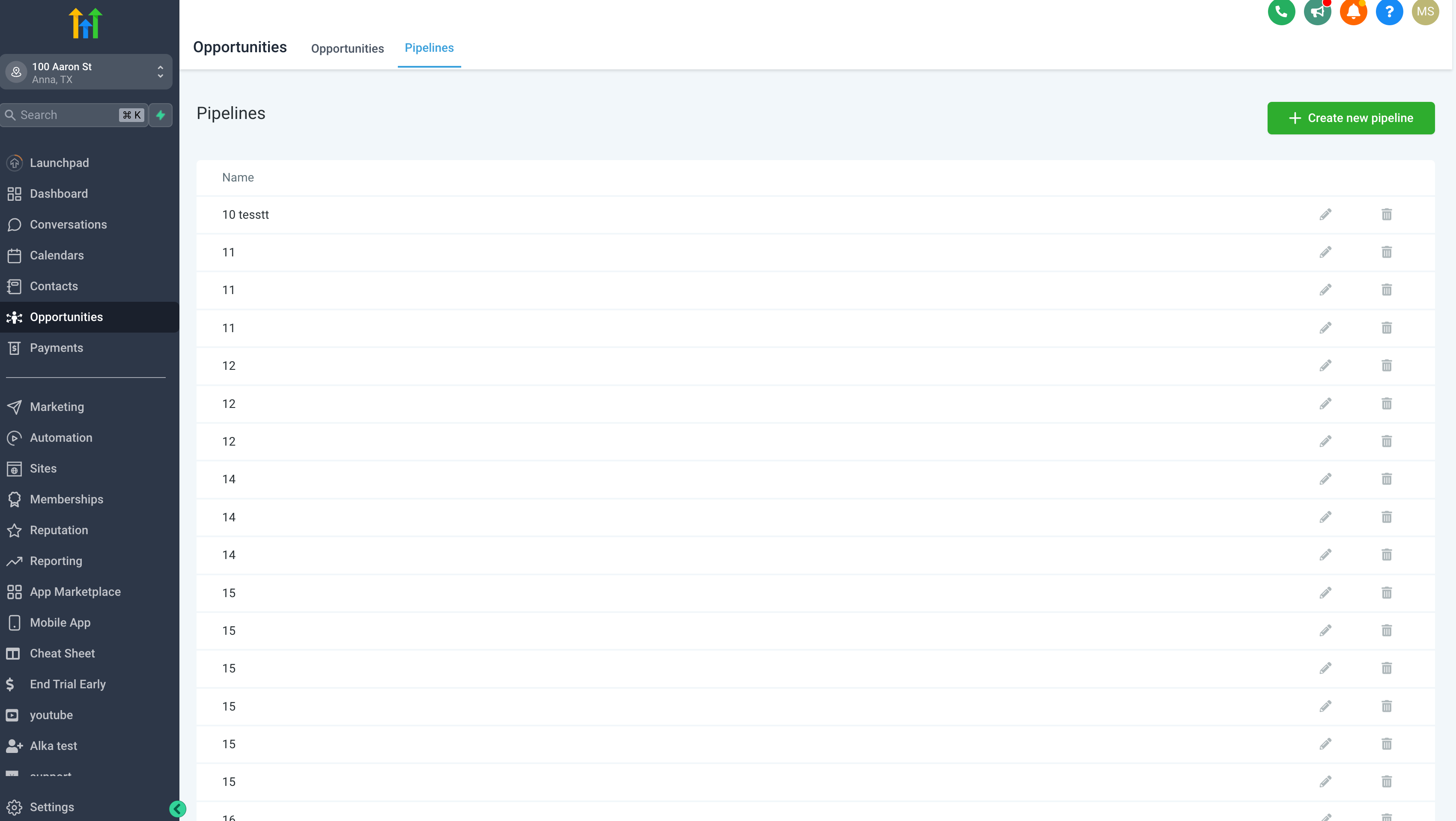Click the blue help question mark icon

pyautogui.click(x=1389, y=12)
